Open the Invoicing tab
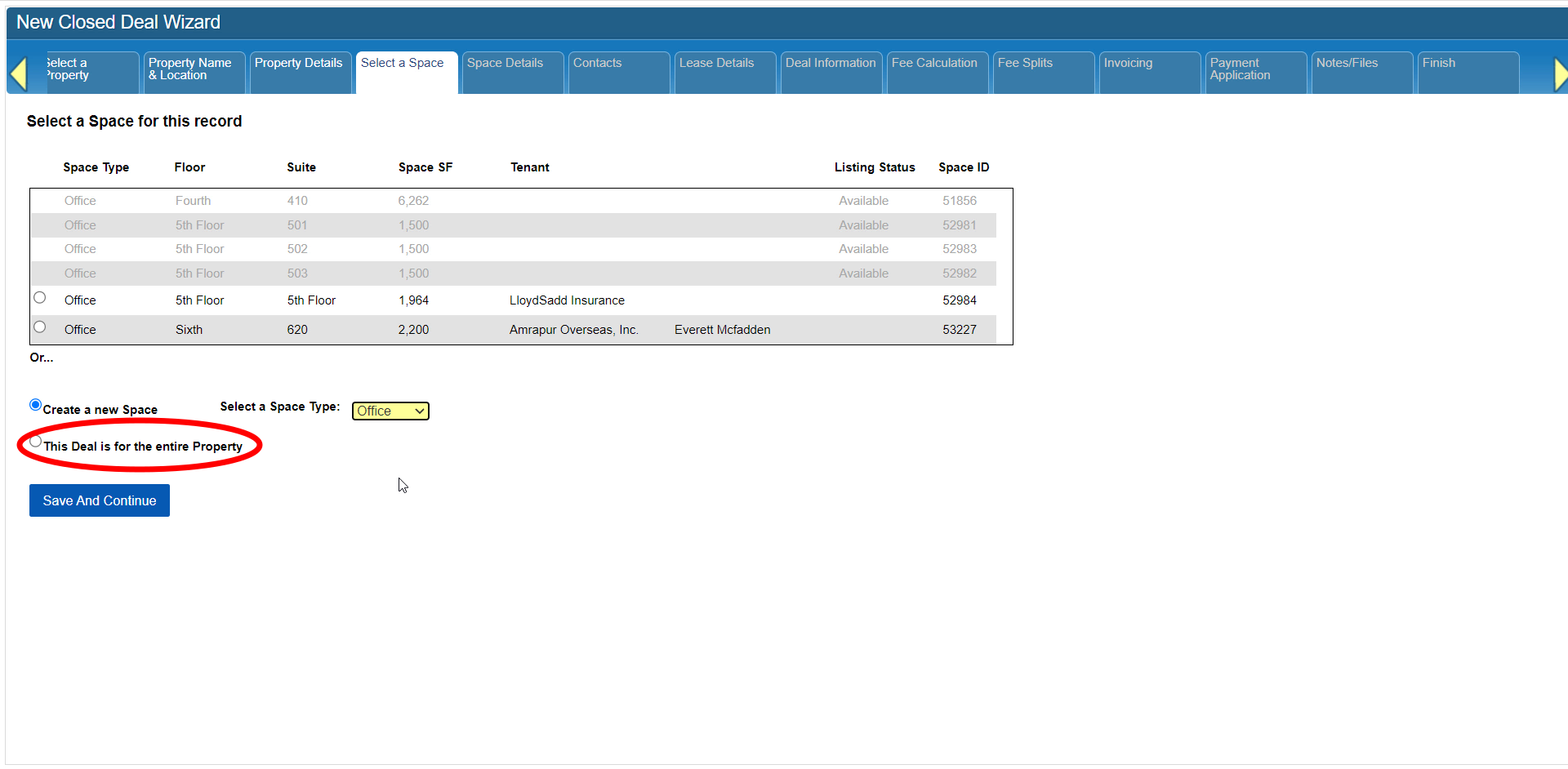This screenshot has height=769, width=1568. tap(1128, 64)
